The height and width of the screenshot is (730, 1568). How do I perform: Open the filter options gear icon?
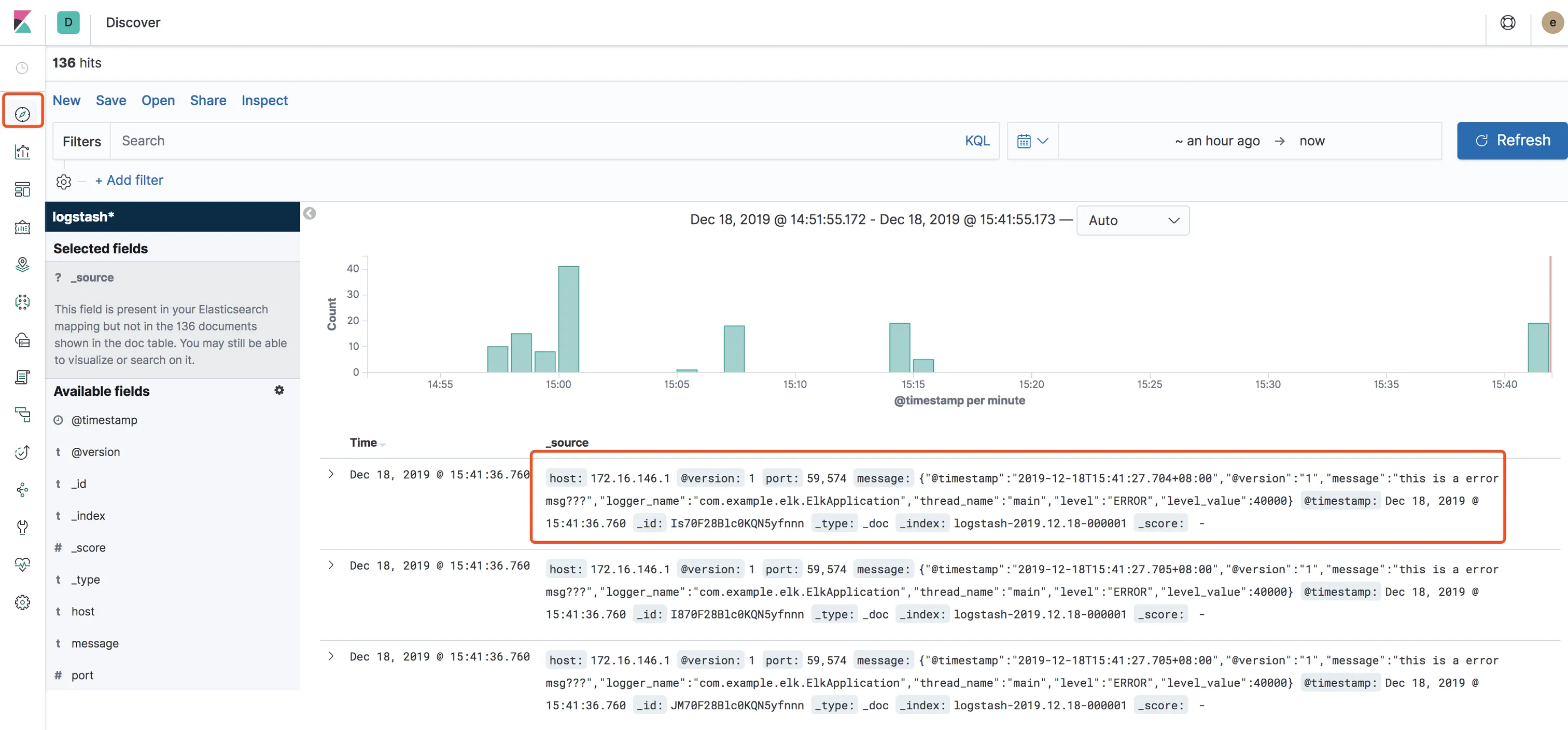pyautogui.click(x=63, y=182)
